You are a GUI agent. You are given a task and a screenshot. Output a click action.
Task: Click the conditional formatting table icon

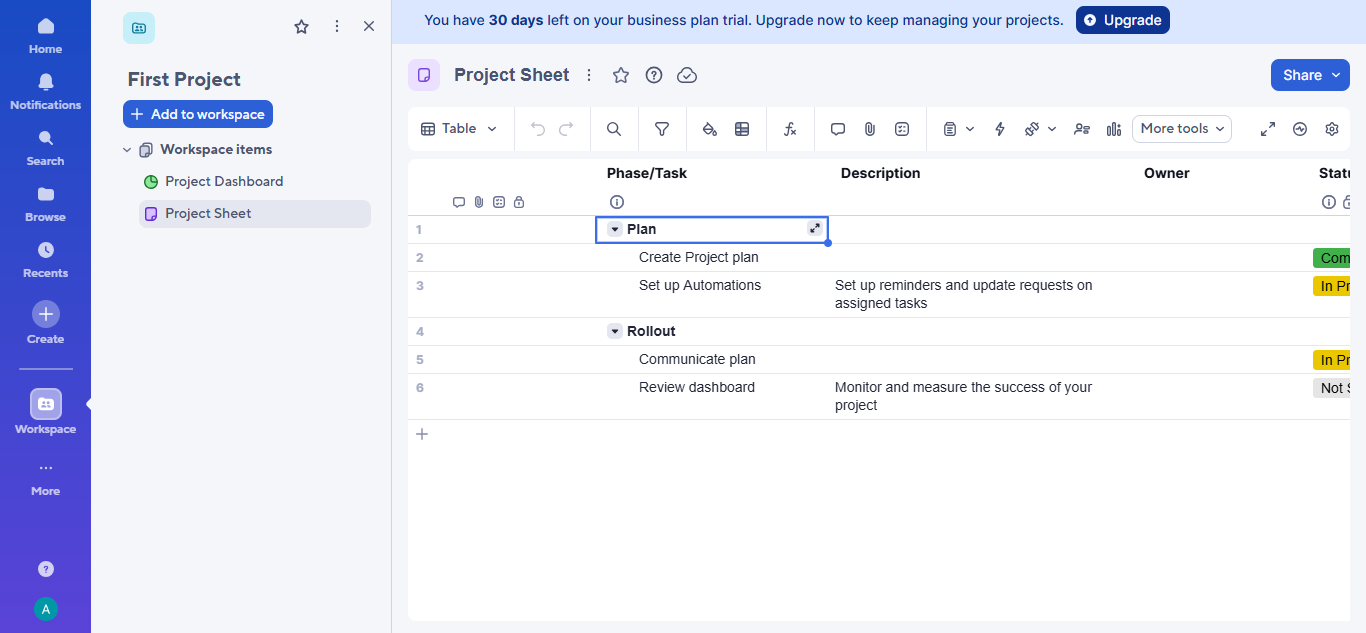742,129
